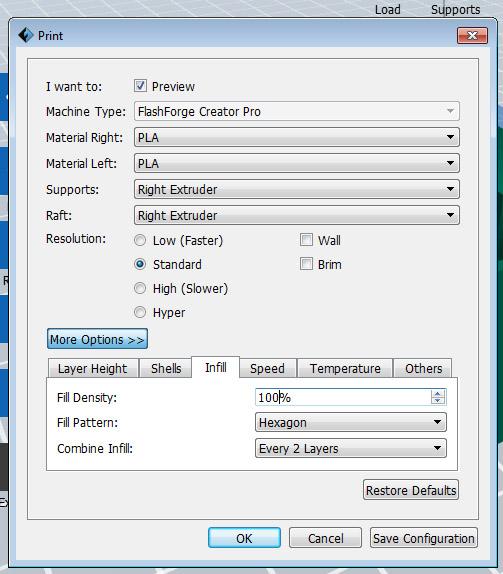503x574 pixels.
Task: Click the Restore Defaults button
Action: click(411, 490)
